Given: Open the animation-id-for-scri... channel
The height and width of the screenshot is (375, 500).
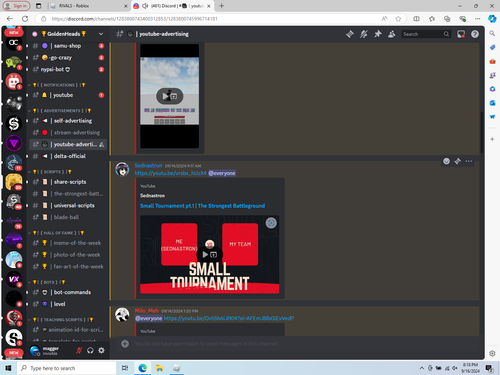Looking at the screenshot, I should coord(68,330).
